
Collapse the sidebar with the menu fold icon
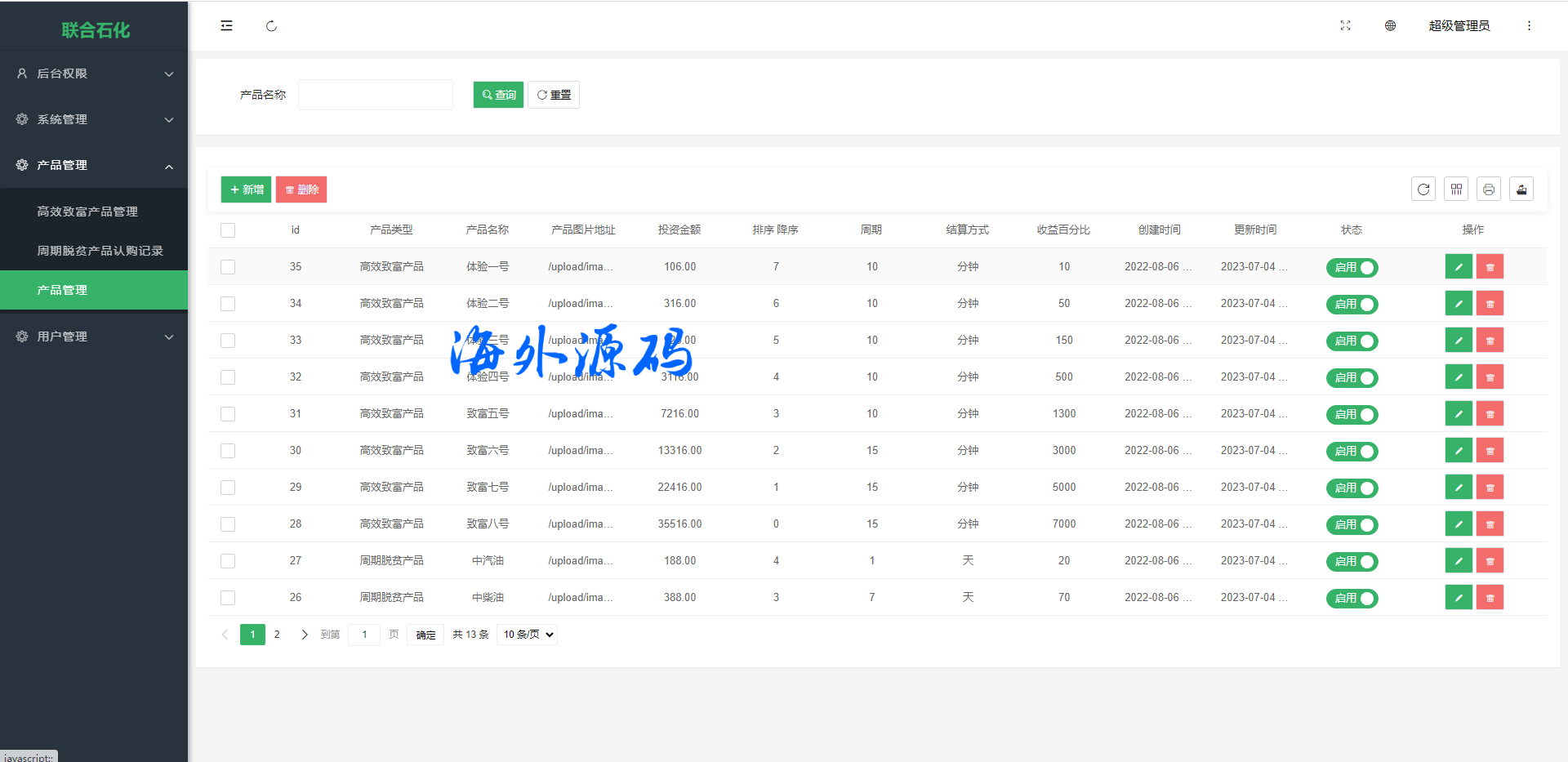point(226,26)
